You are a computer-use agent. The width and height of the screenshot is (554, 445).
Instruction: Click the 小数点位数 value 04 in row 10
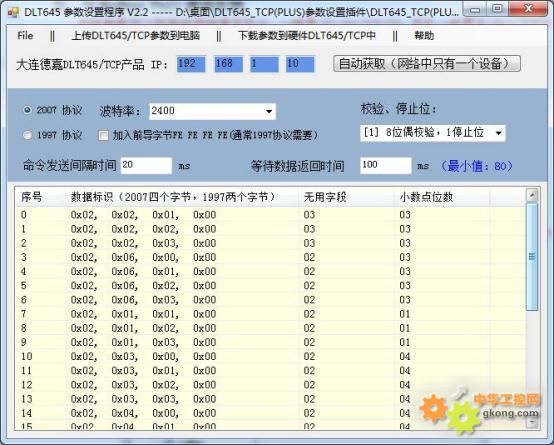pyautogui.click(x=405, y=356)
